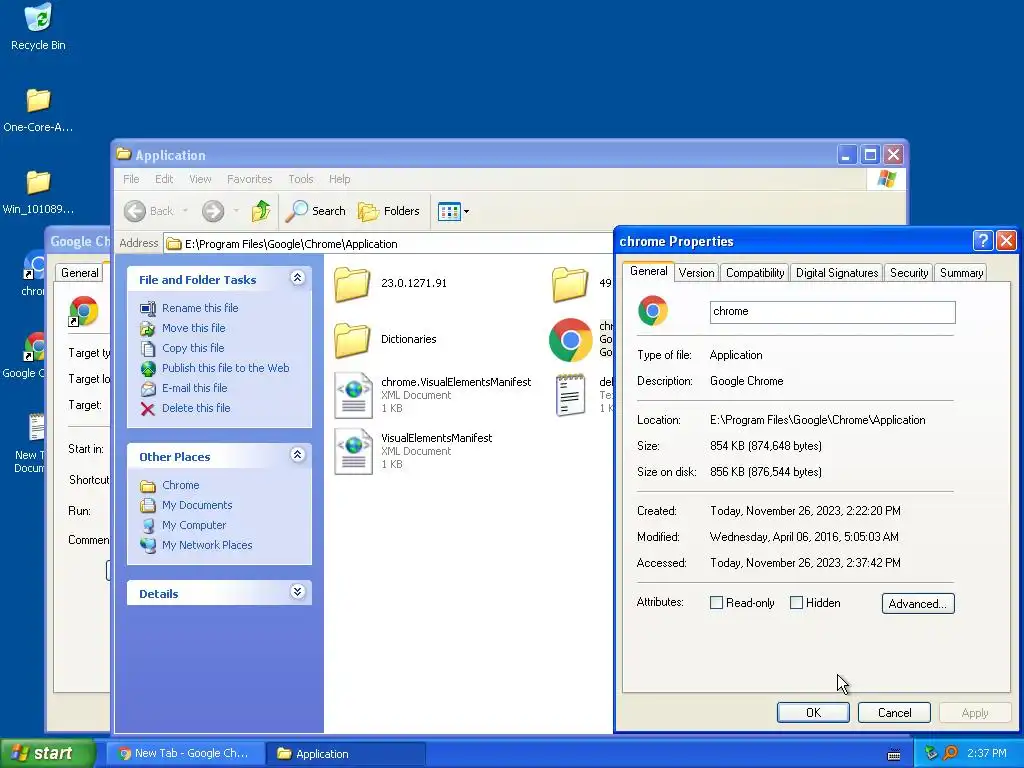Open the Tools menu

300,179
